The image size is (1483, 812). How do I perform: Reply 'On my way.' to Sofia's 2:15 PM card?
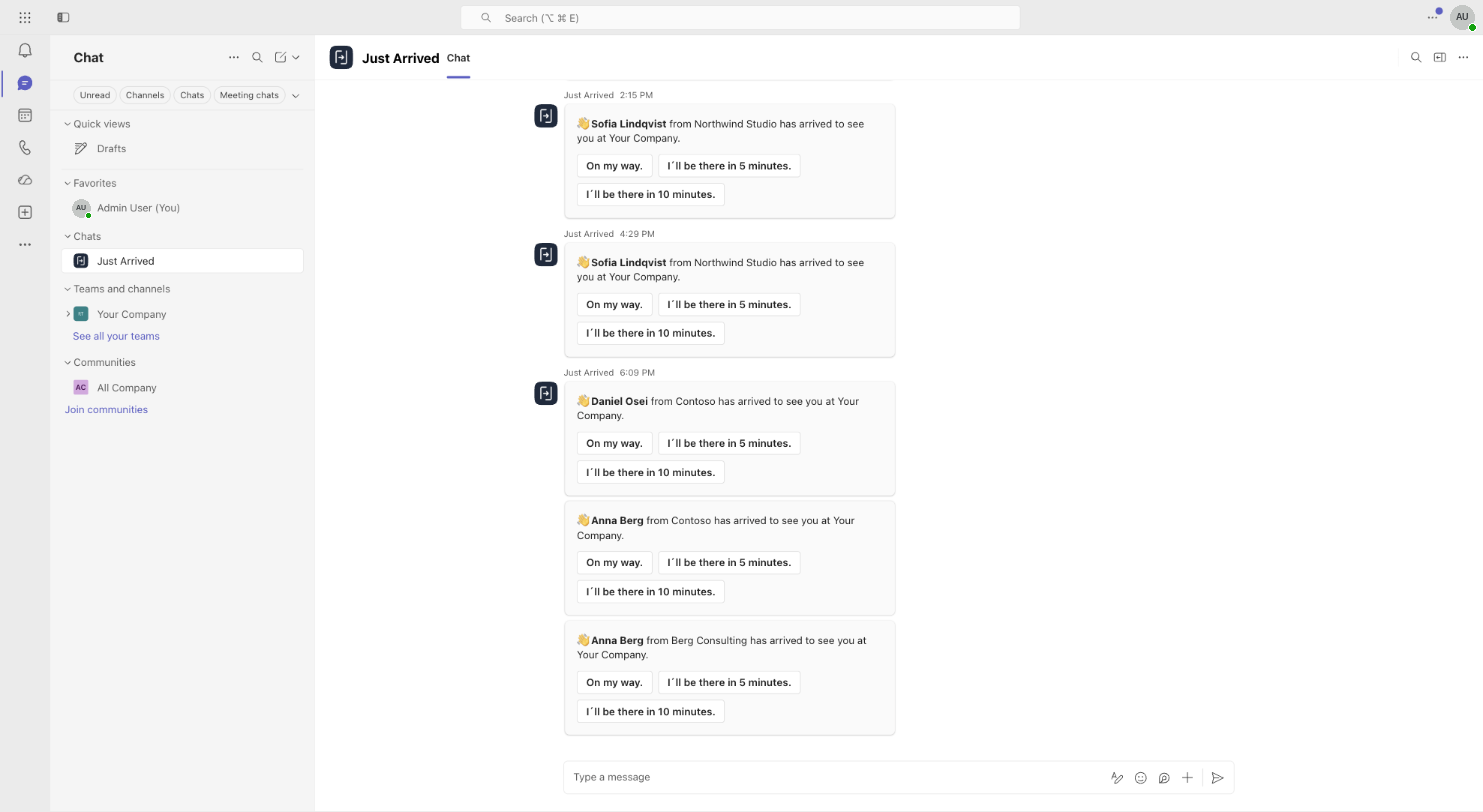click(x=615, y=166)
